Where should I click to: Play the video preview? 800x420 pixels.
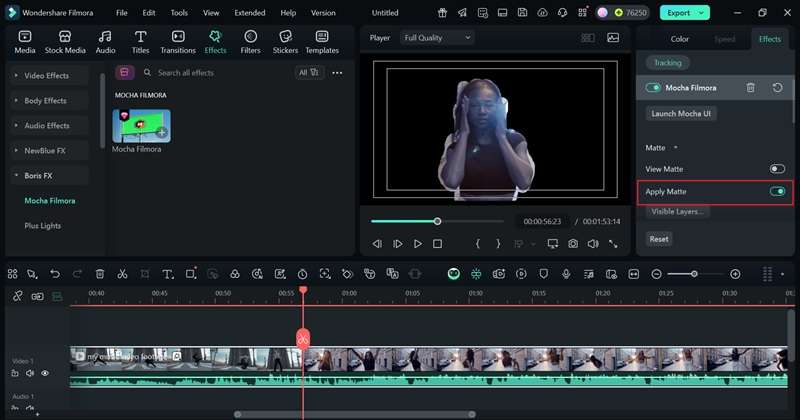(x=418, y=244)
